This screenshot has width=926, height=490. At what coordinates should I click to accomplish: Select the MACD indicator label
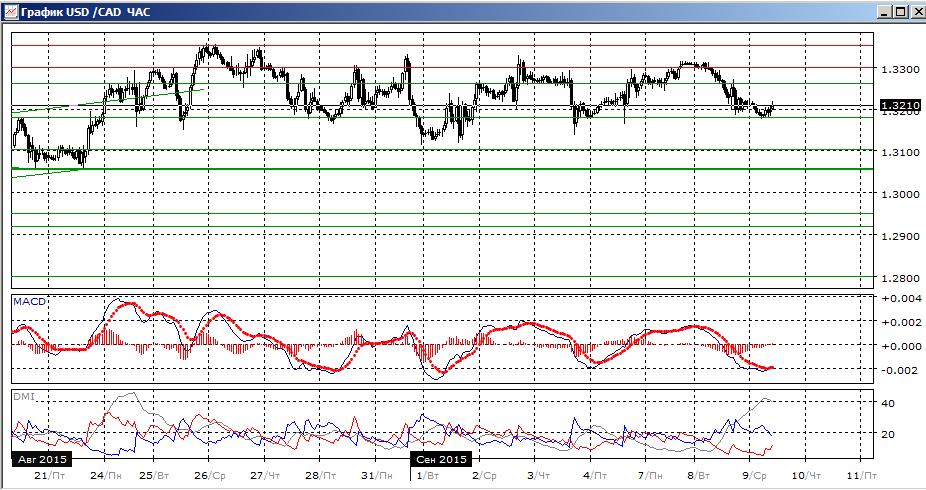click(x=29, y=302)
